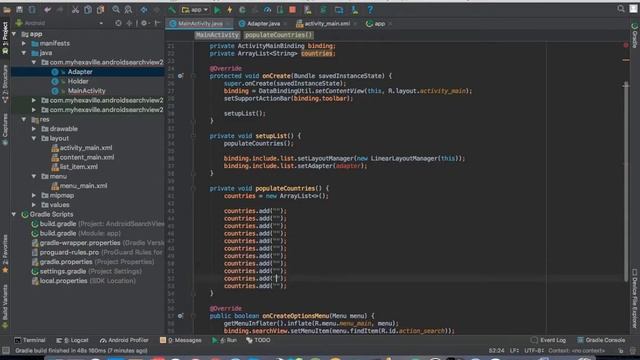Open the Gradle Console panel

(601, 340)
